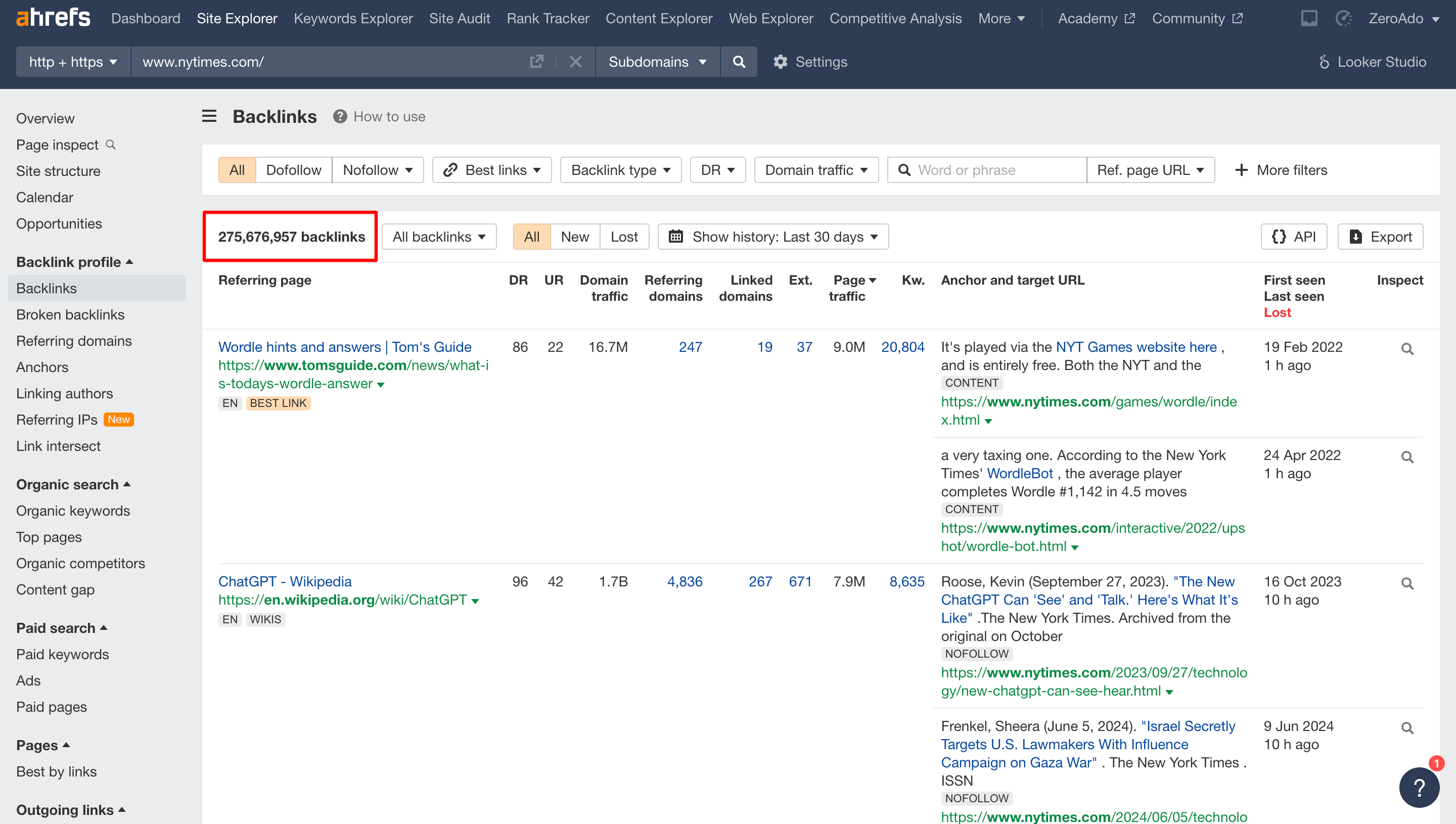Click the dashed circle icon near ZeroAdo

1344,19
